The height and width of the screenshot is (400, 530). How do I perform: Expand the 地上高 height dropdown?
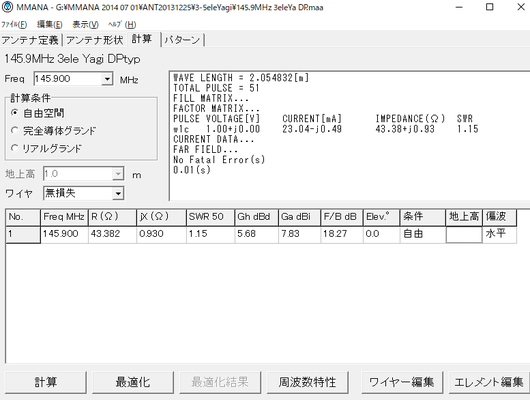tap(118, 174)
